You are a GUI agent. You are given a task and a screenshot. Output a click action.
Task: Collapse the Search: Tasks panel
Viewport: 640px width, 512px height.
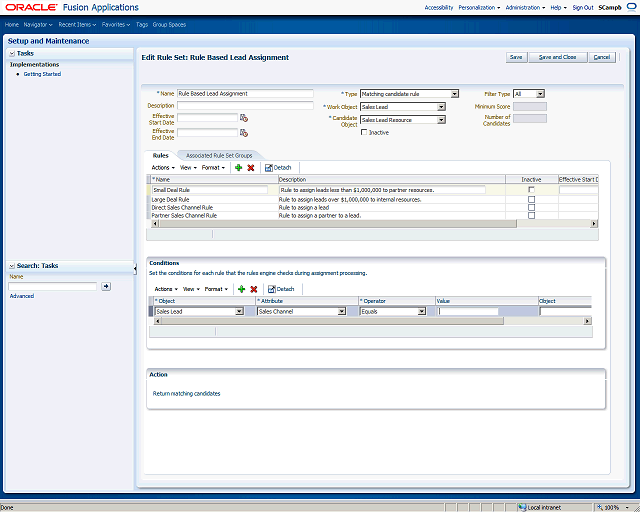tap(12, 266)
